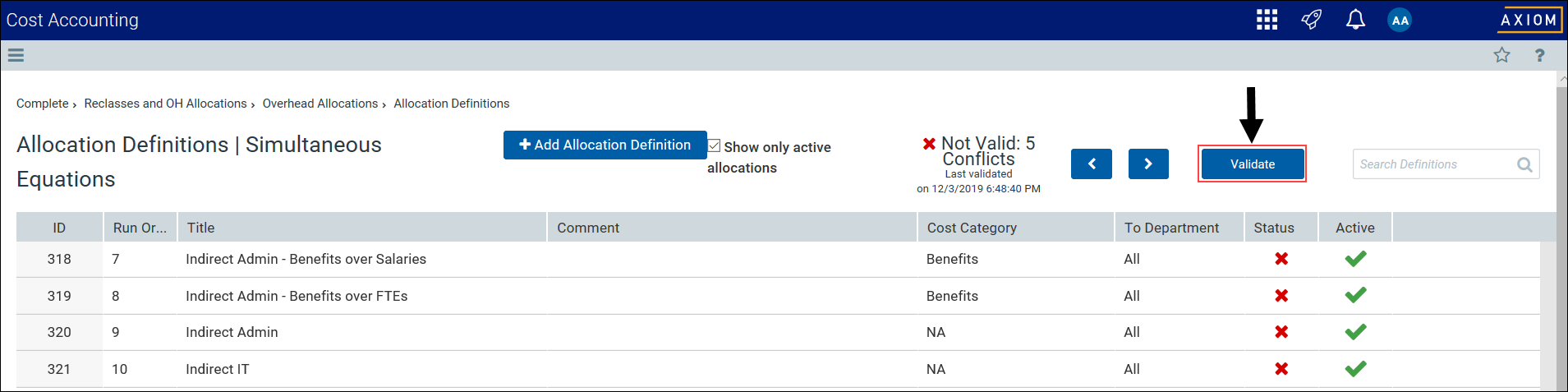Click the red status X for ID 319

tap(1281, 296)
